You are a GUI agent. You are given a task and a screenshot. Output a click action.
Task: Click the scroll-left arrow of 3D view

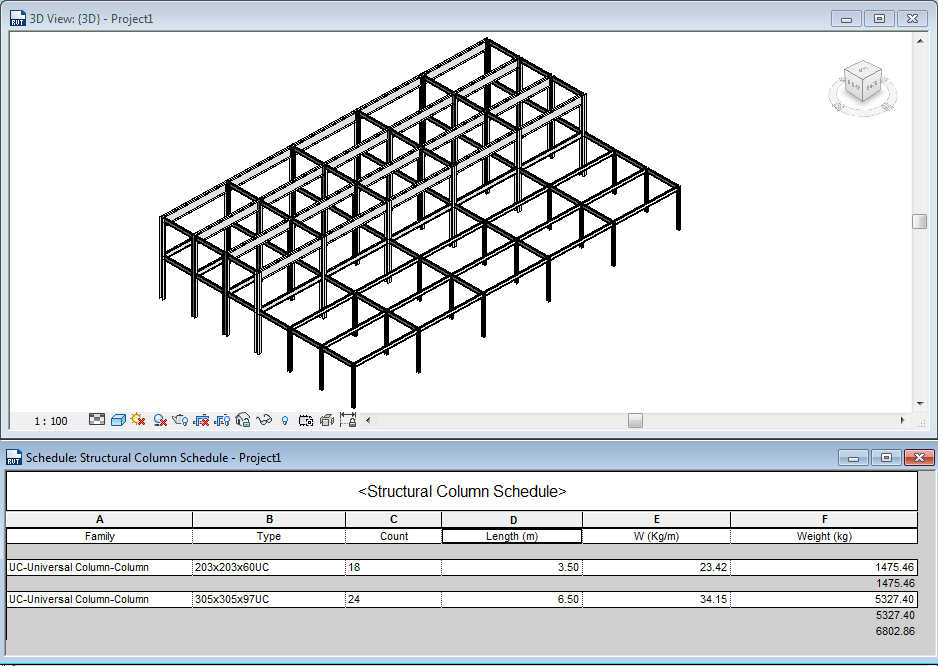point(368,421)
